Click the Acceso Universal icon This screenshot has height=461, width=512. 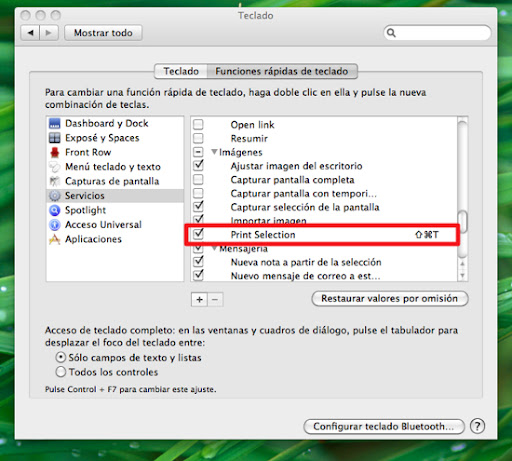coord(55,225)
